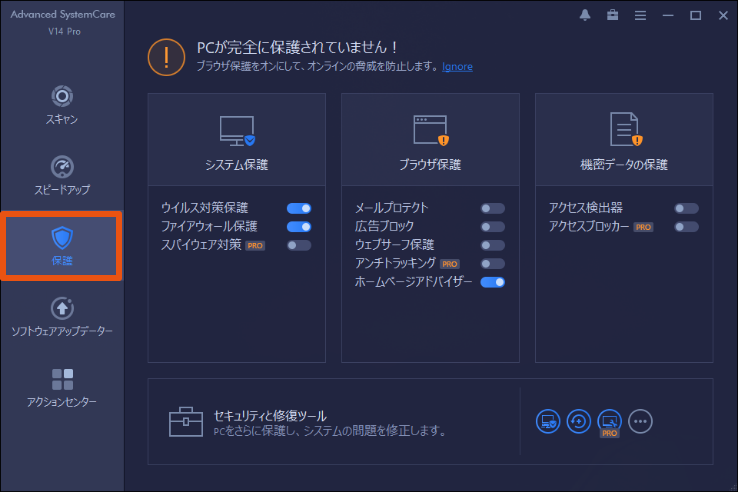Go to ソフトウェアアップデーター tab label

(62, 331)
